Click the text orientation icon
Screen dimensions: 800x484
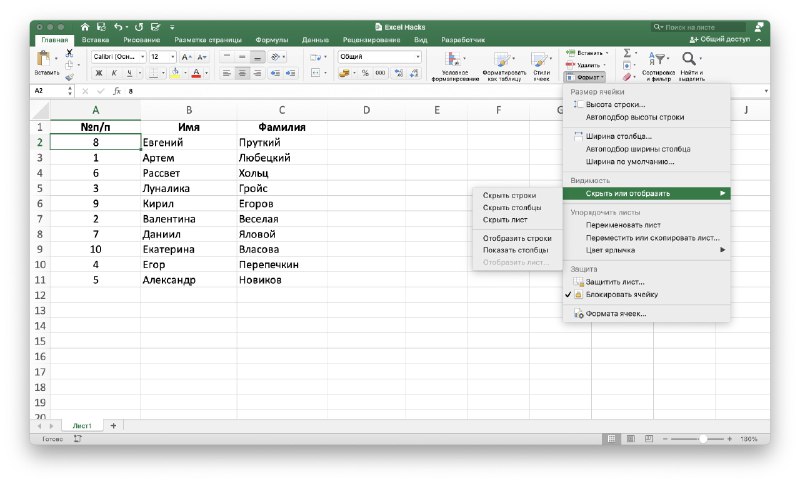276,57
